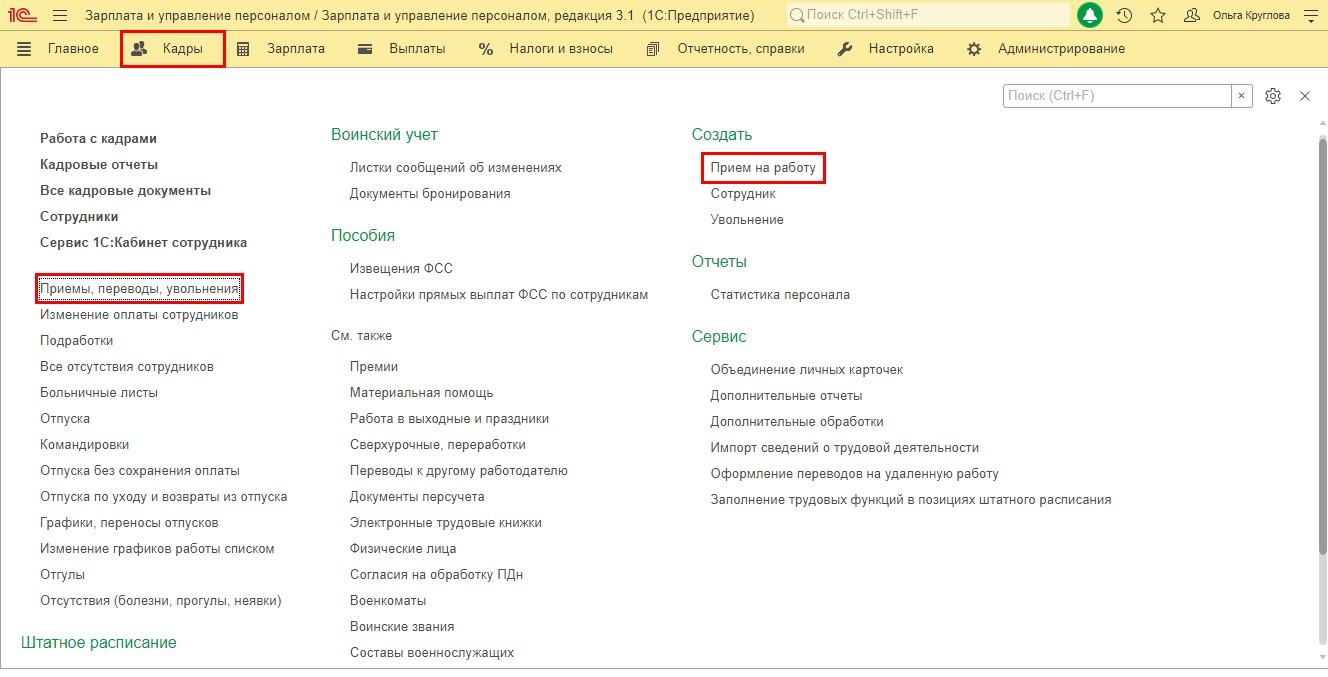
Task: Open Листки сообщений об изменениях
Action: pos(456,168)
